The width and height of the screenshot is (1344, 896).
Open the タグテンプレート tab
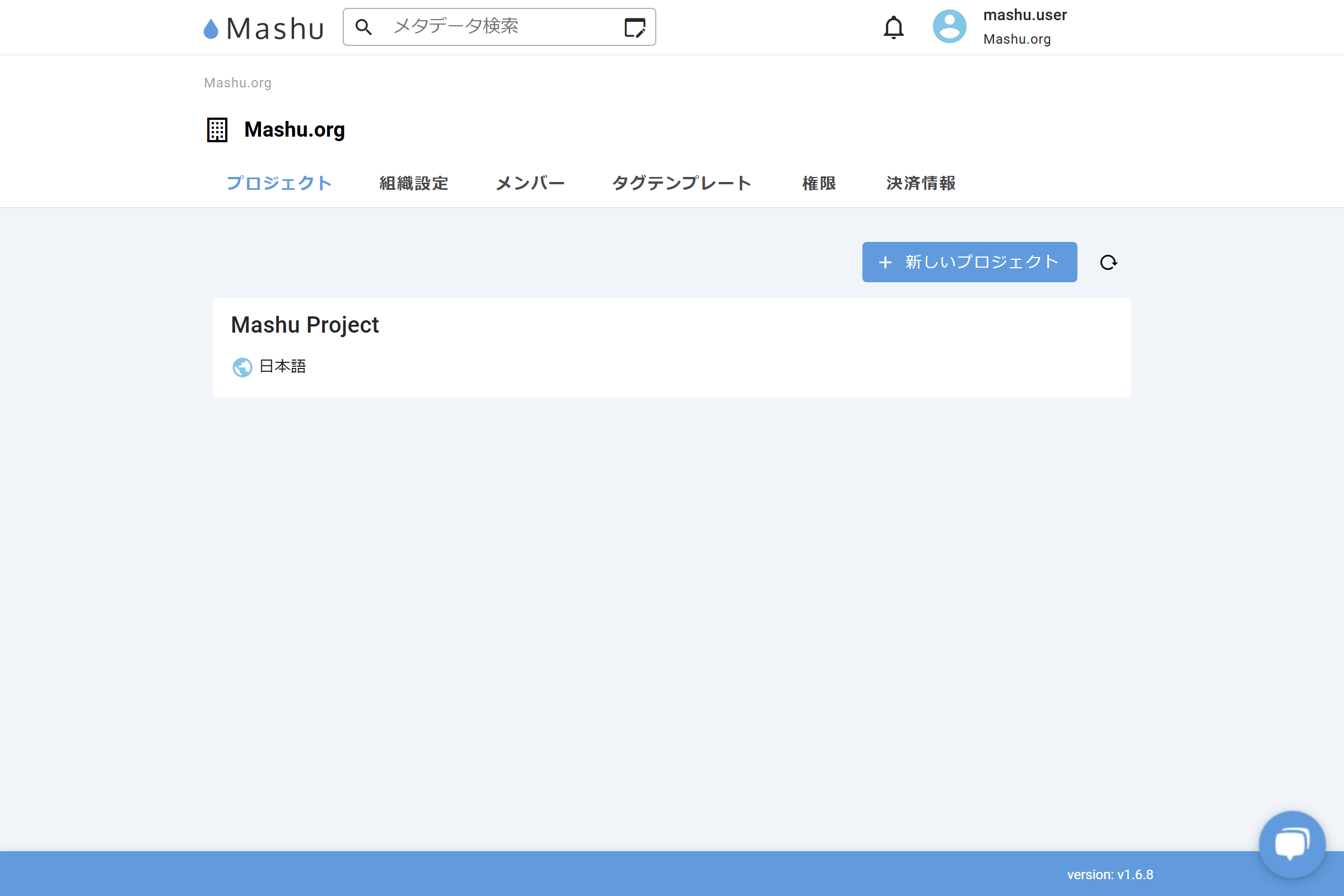tap(682, 184)
